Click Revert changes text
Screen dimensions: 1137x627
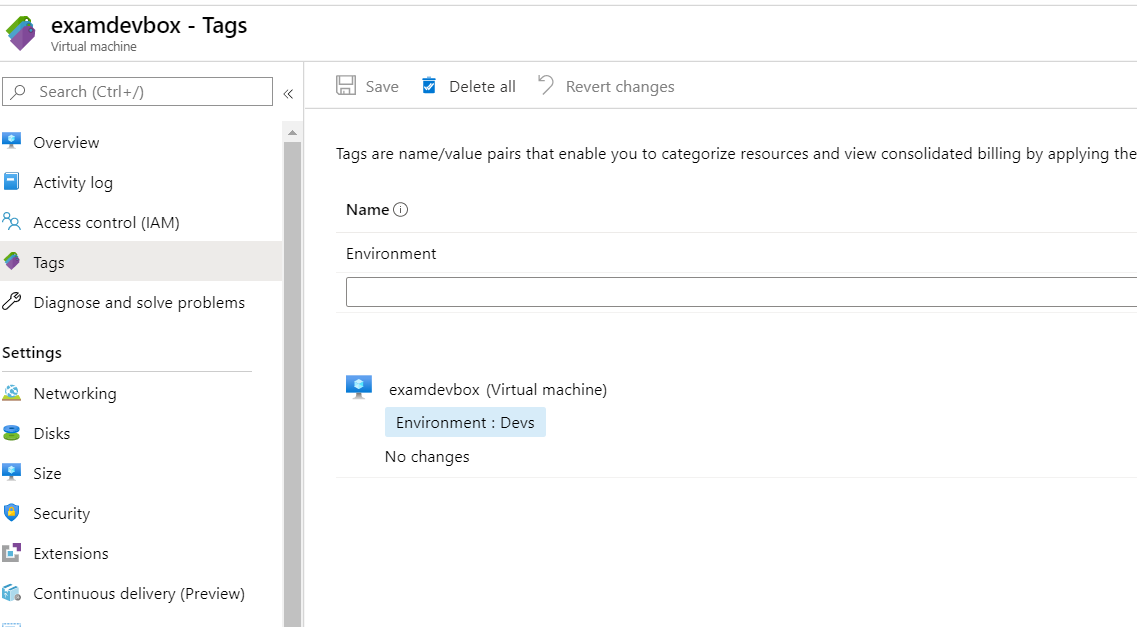click(620, 87)
